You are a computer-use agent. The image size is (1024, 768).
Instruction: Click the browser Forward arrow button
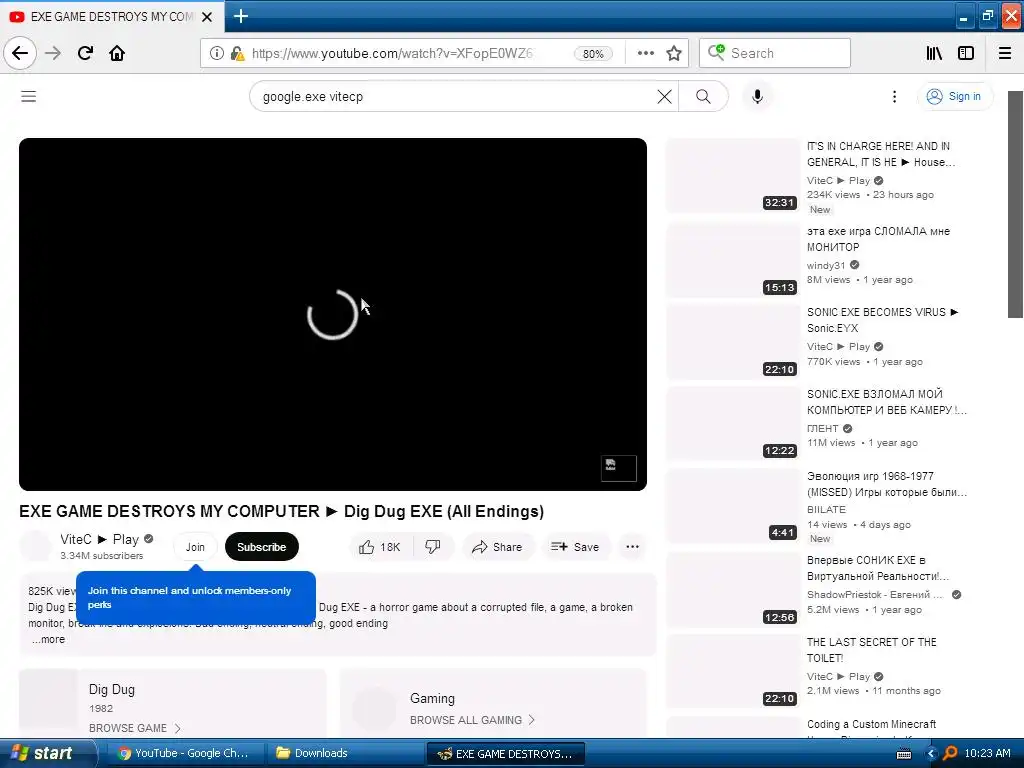pos(53,53)
